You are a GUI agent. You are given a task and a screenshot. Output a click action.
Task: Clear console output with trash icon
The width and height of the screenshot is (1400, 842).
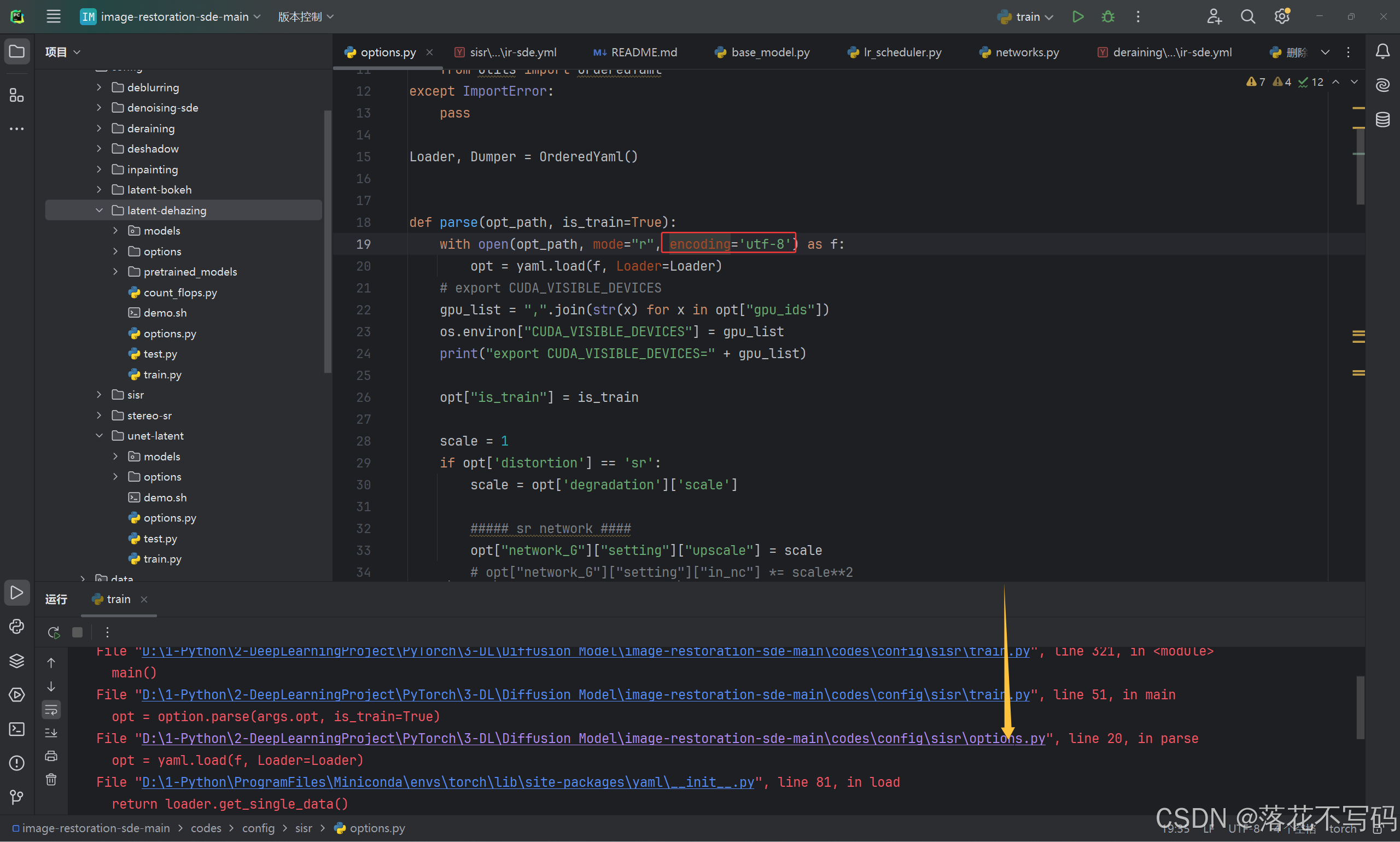pyautogui.click(x=51, y=780)
